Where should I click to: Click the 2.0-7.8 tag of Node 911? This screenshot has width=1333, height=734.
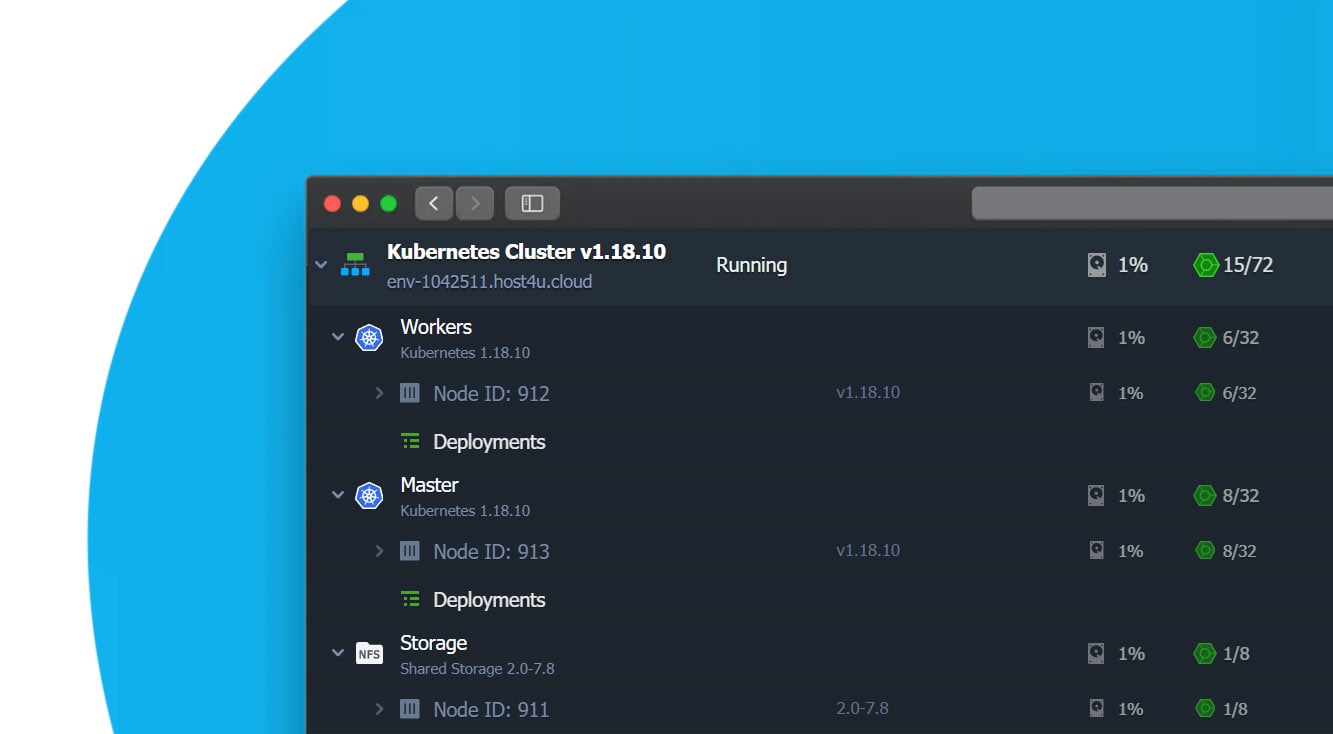(x=862, y=708)
